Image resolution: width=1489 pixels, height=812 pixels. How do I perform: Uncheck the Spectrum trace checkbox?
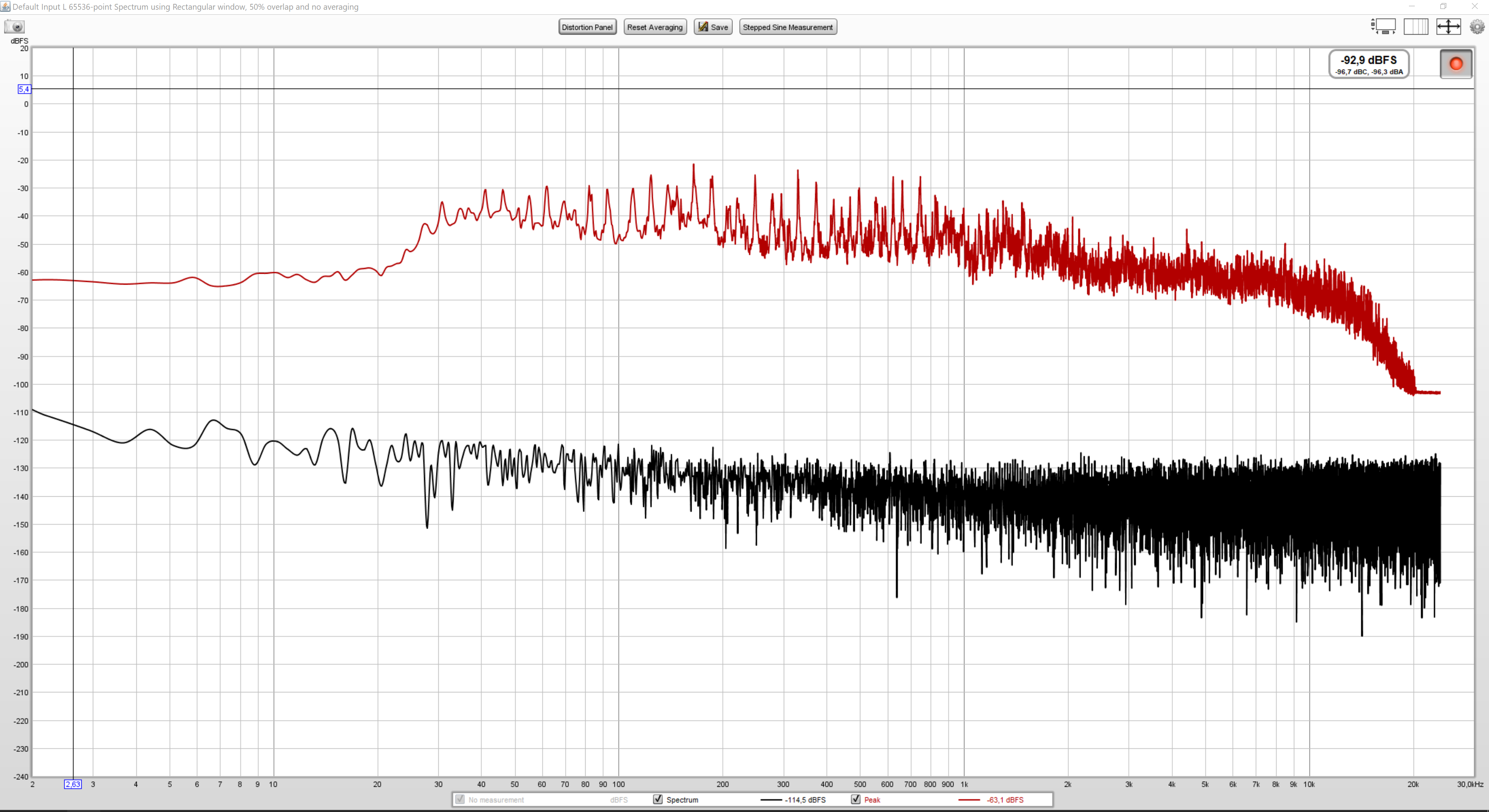click(x=657, y=799)
